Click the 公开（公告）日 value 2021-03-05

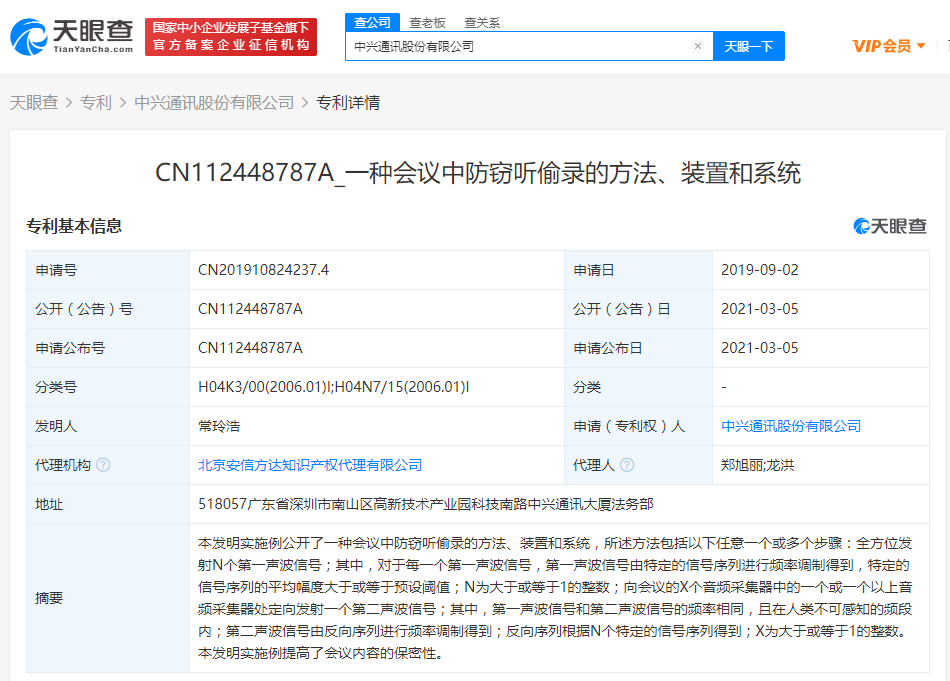760,309
